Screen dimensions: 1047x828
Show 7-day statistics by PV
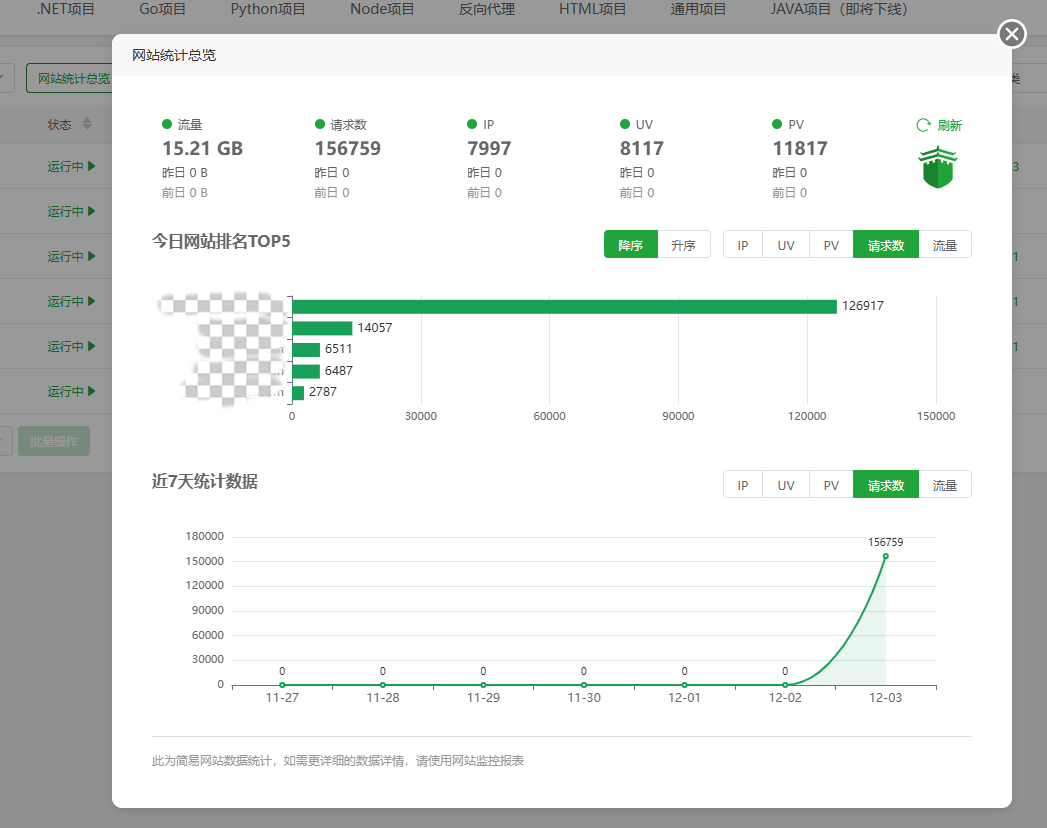coord(831,485)
